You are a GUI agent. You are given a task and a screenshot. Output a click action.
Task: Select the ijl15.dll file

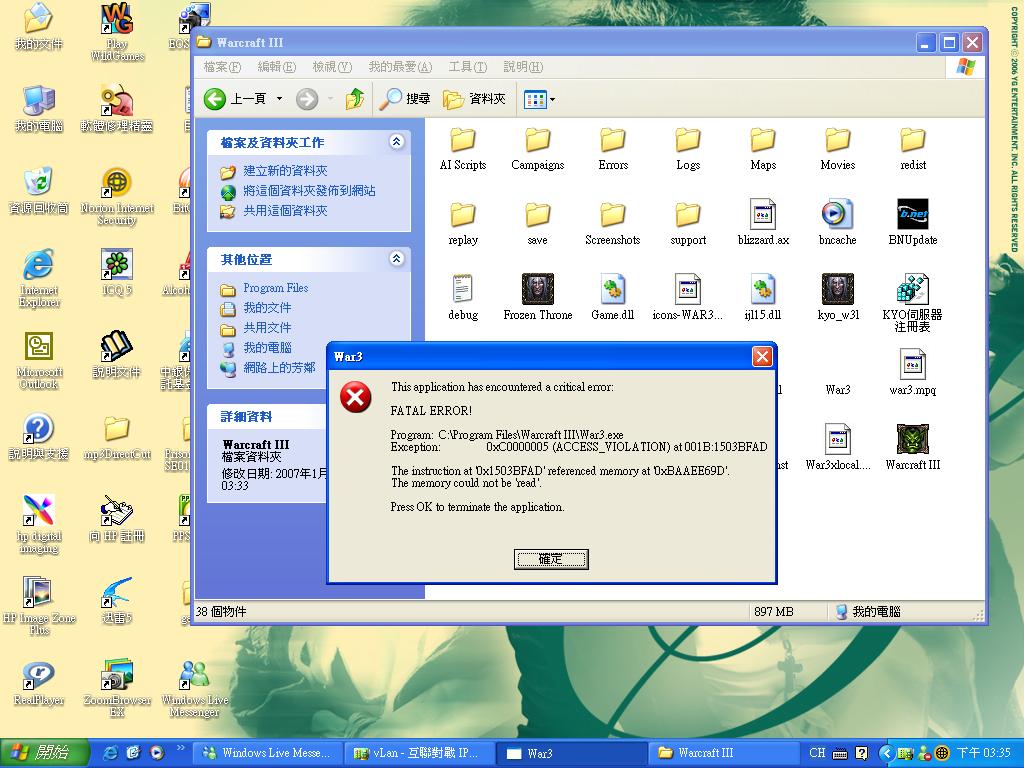point(763,298)
